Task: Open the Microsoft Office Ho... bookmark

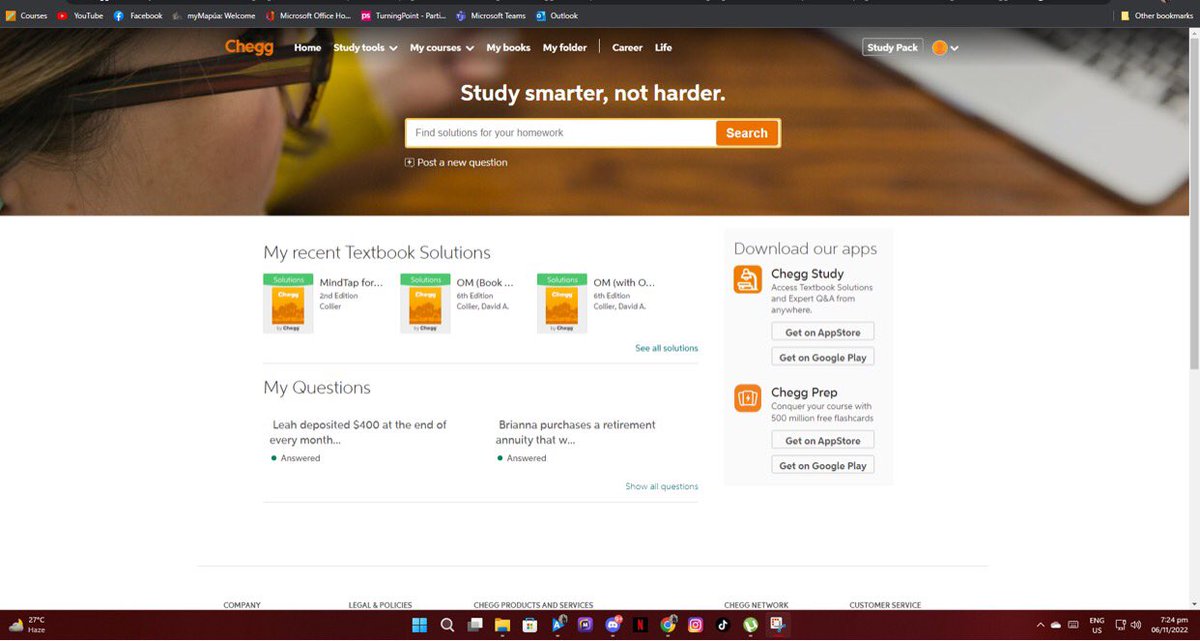Action: tap(308, 16)
